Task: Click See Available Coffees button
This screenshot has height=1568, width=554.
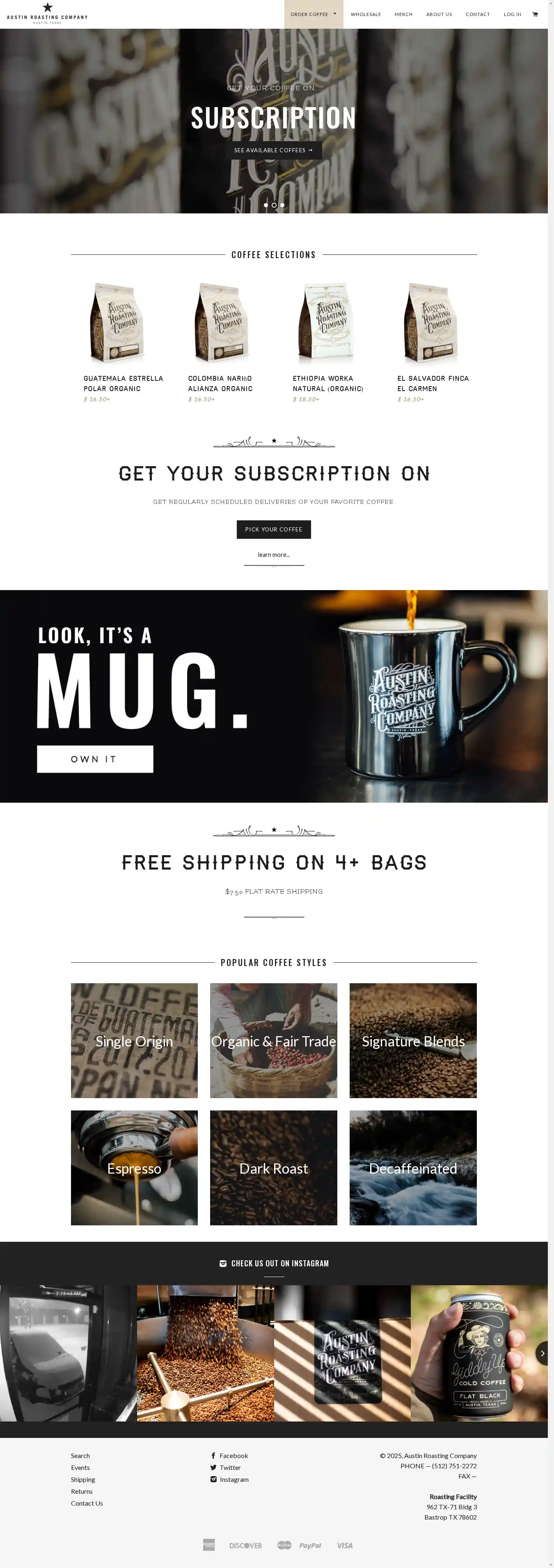Action: [x=274, y=150]
